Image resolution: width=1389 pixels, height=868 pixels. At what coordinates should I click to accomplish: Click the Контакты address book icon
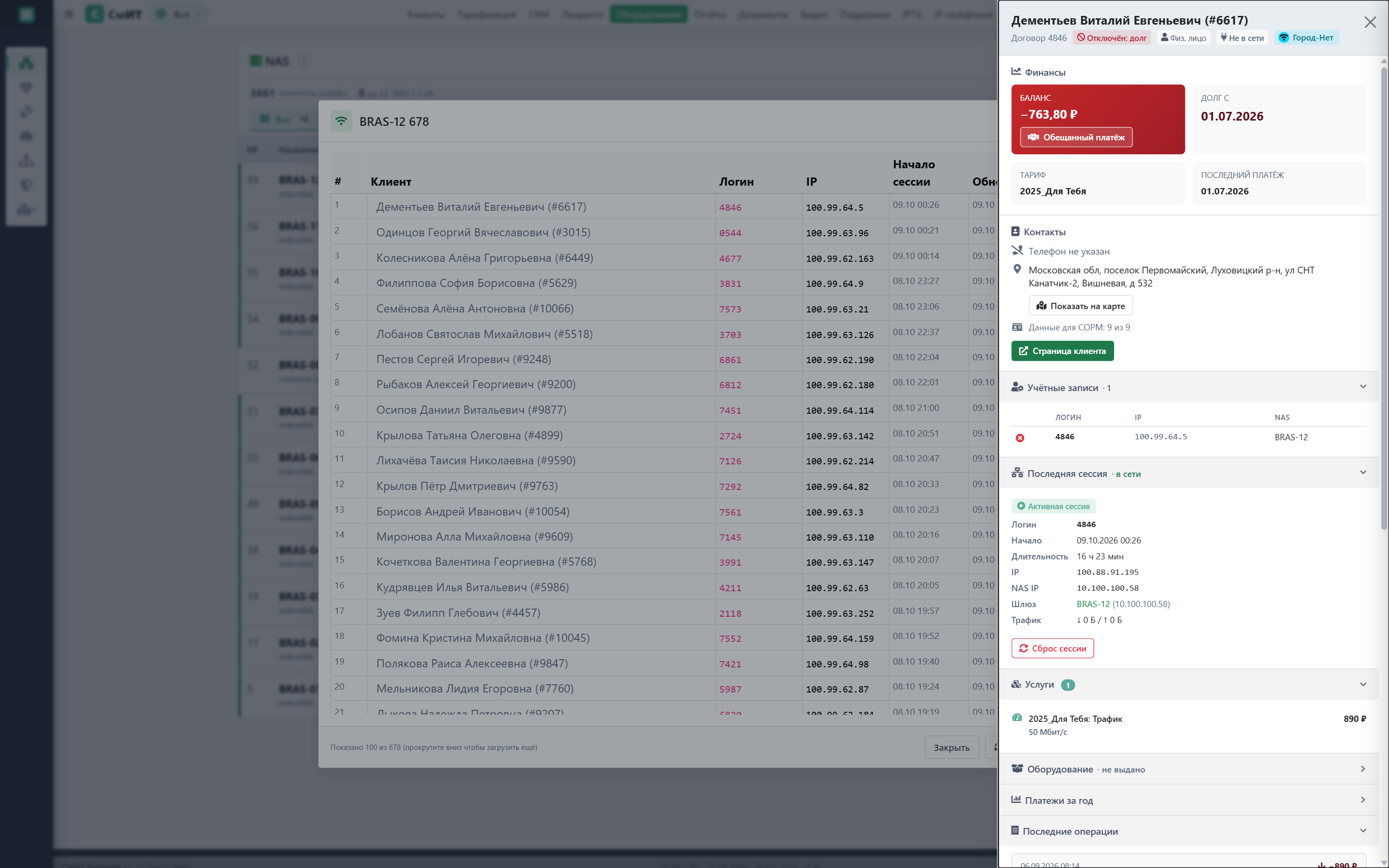click(1015, 231)
